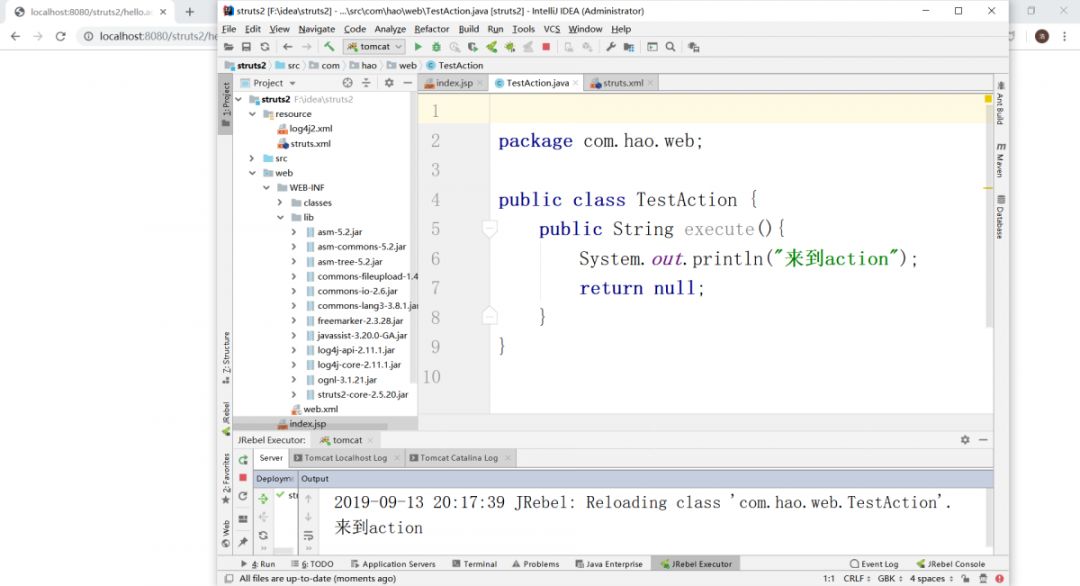This screenshot has width=1080, height=586.
Task: Click the red error indicator in status bar
Action: (x=999, y=578)
